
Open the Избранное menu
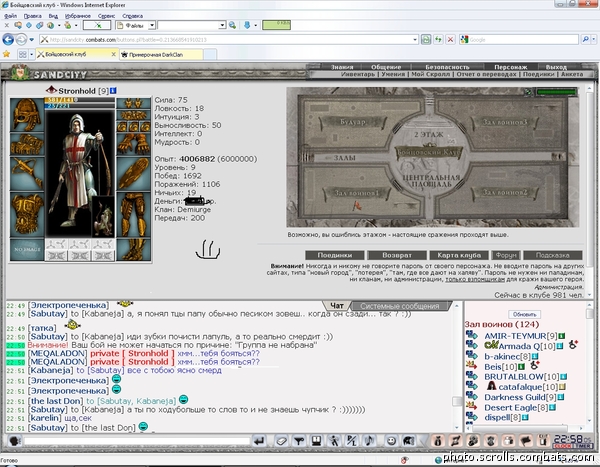[x=78, y=16]
